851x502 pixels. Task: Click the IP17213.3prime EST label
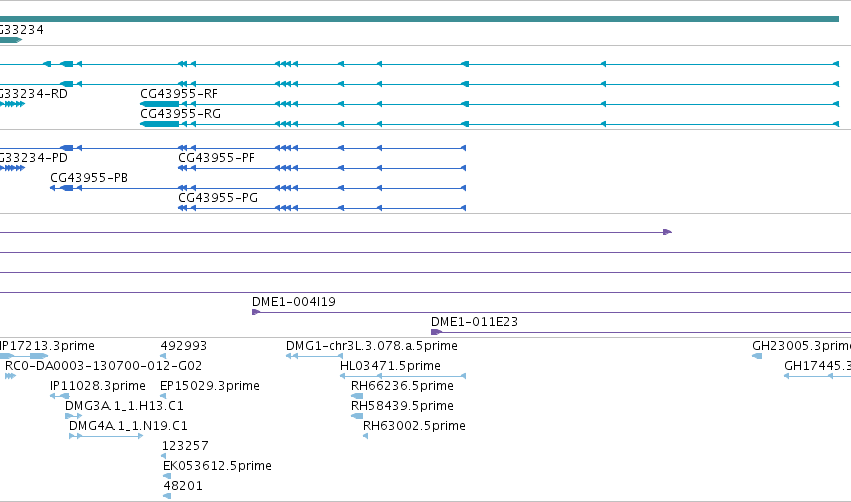tap(47, 346)
